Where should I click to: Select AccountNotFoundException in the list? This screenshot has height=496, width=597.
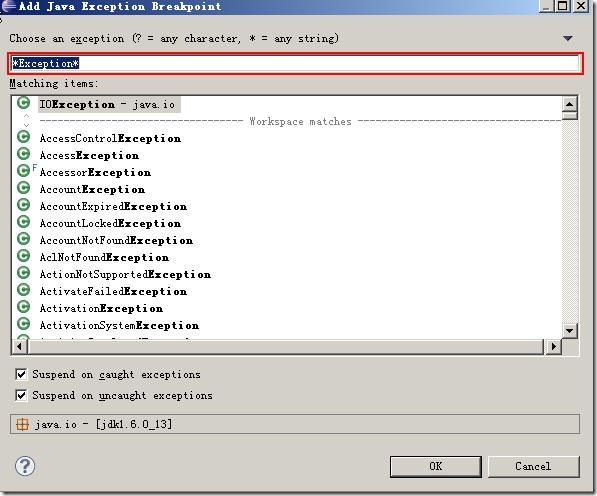(117, 240)
